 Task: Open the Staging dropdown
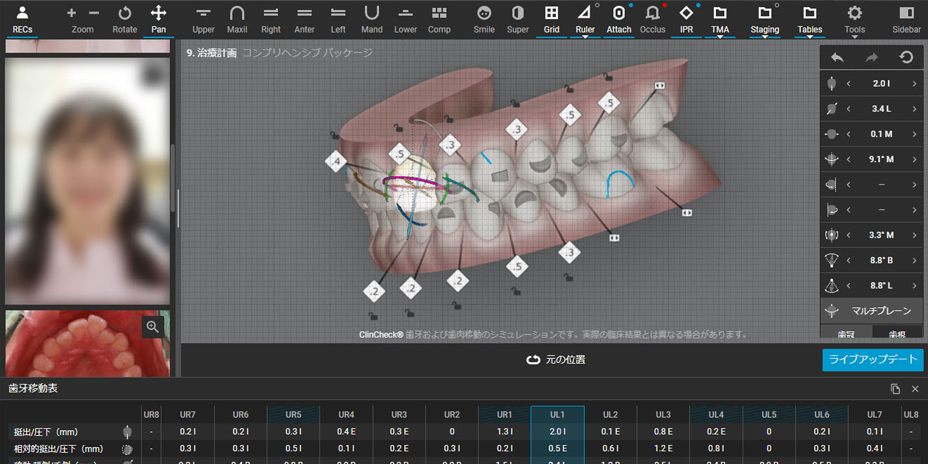(x=765, y=19)
